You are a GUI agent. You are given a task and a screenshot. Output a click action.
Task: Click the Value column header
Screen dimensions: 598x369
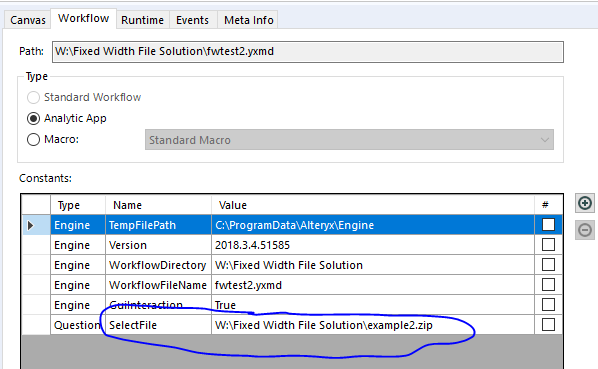[373, 205]
